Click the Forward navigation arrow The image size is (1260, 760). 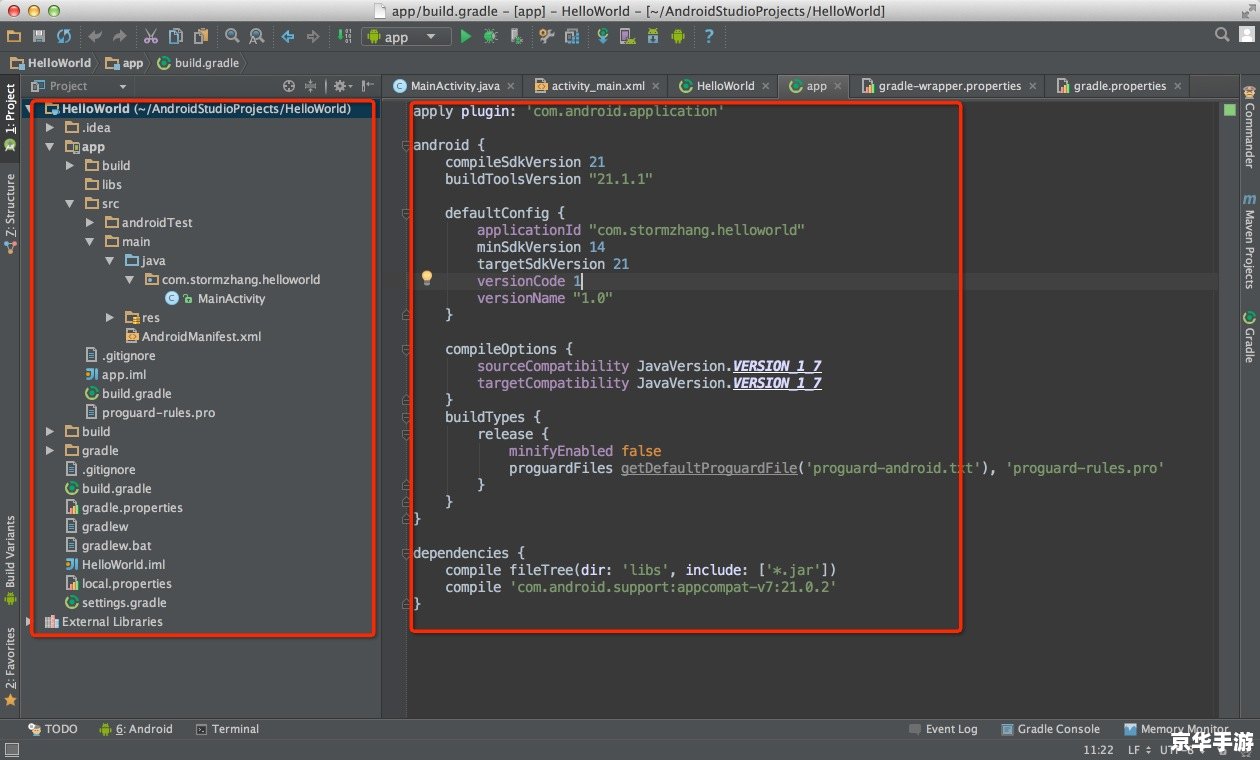[313, 36]
